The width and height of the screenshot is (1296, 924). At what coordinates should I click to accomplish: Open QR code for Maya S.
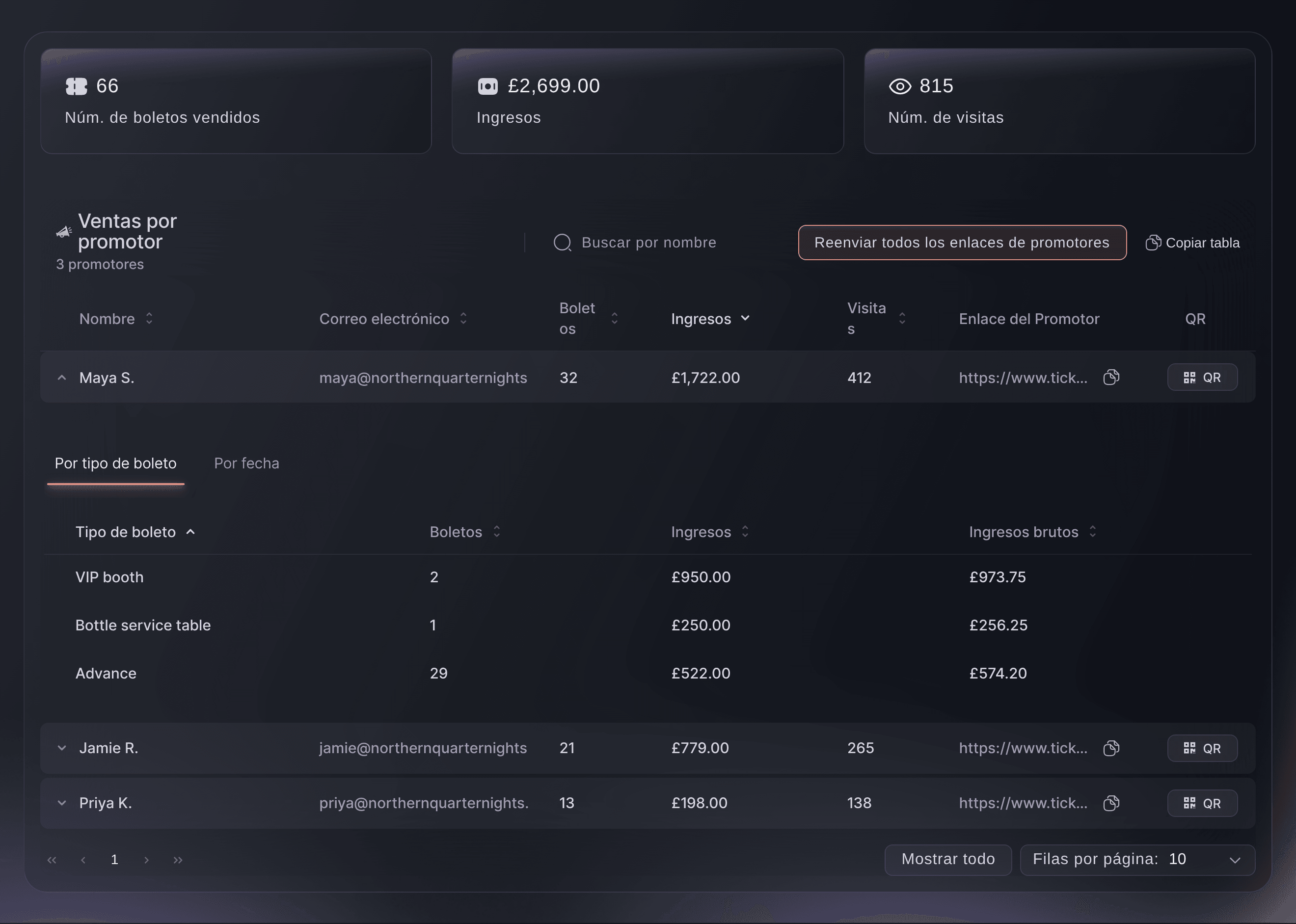[x=1202, y=377]
